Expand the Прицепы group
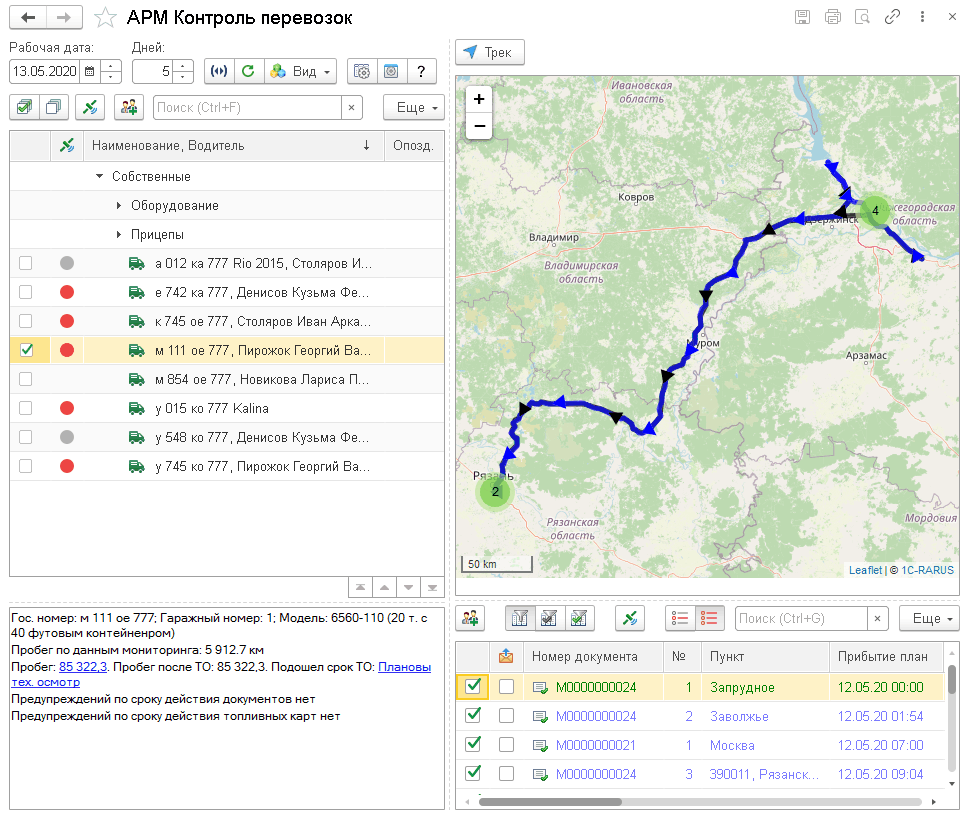968x816 pixels. pyautogui.click(x=119, y=235)
